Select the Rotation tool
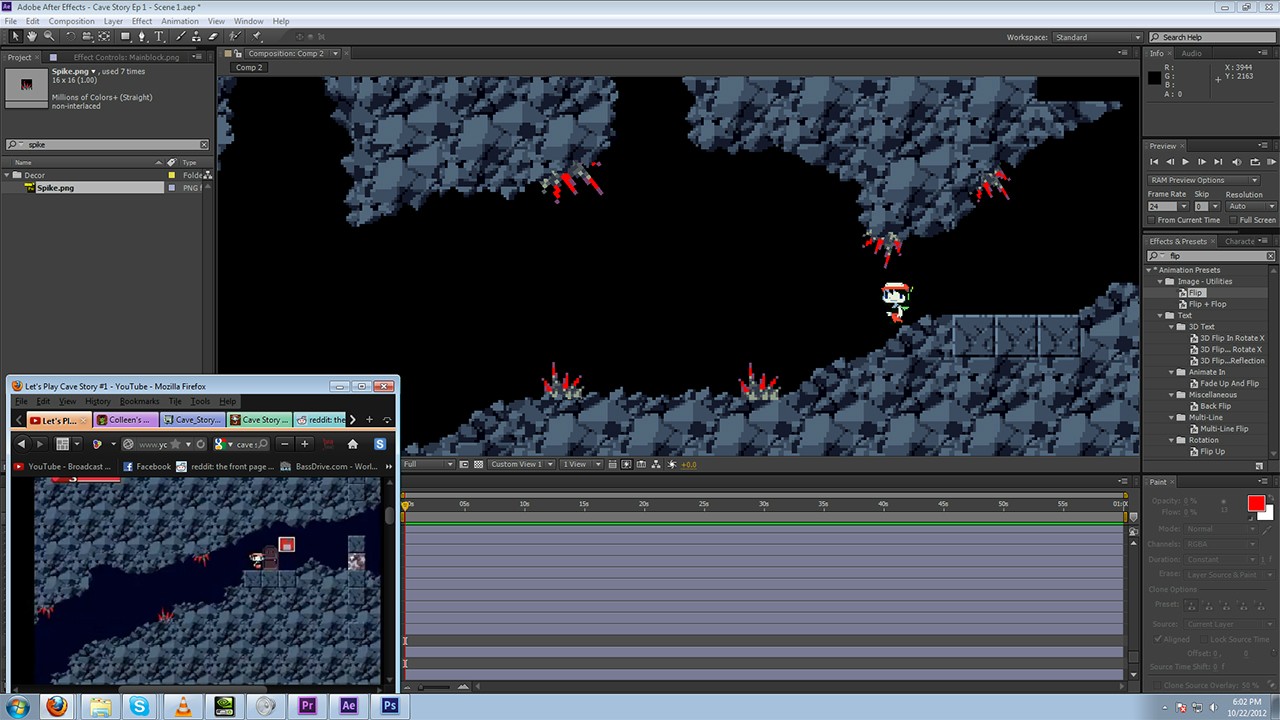Image resolution: width=1280 pixels, height=720 pixels. pyautogui.click(x=71, y=36)
